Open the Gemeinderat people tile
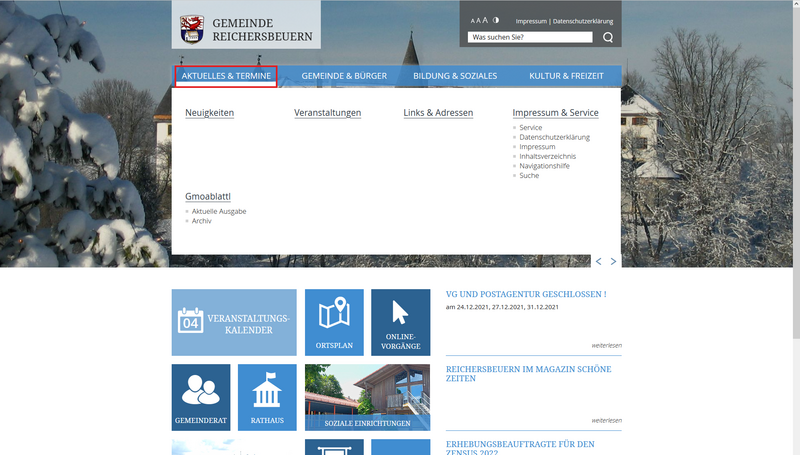Screen dimensions: 800x455 click(201, 397)
